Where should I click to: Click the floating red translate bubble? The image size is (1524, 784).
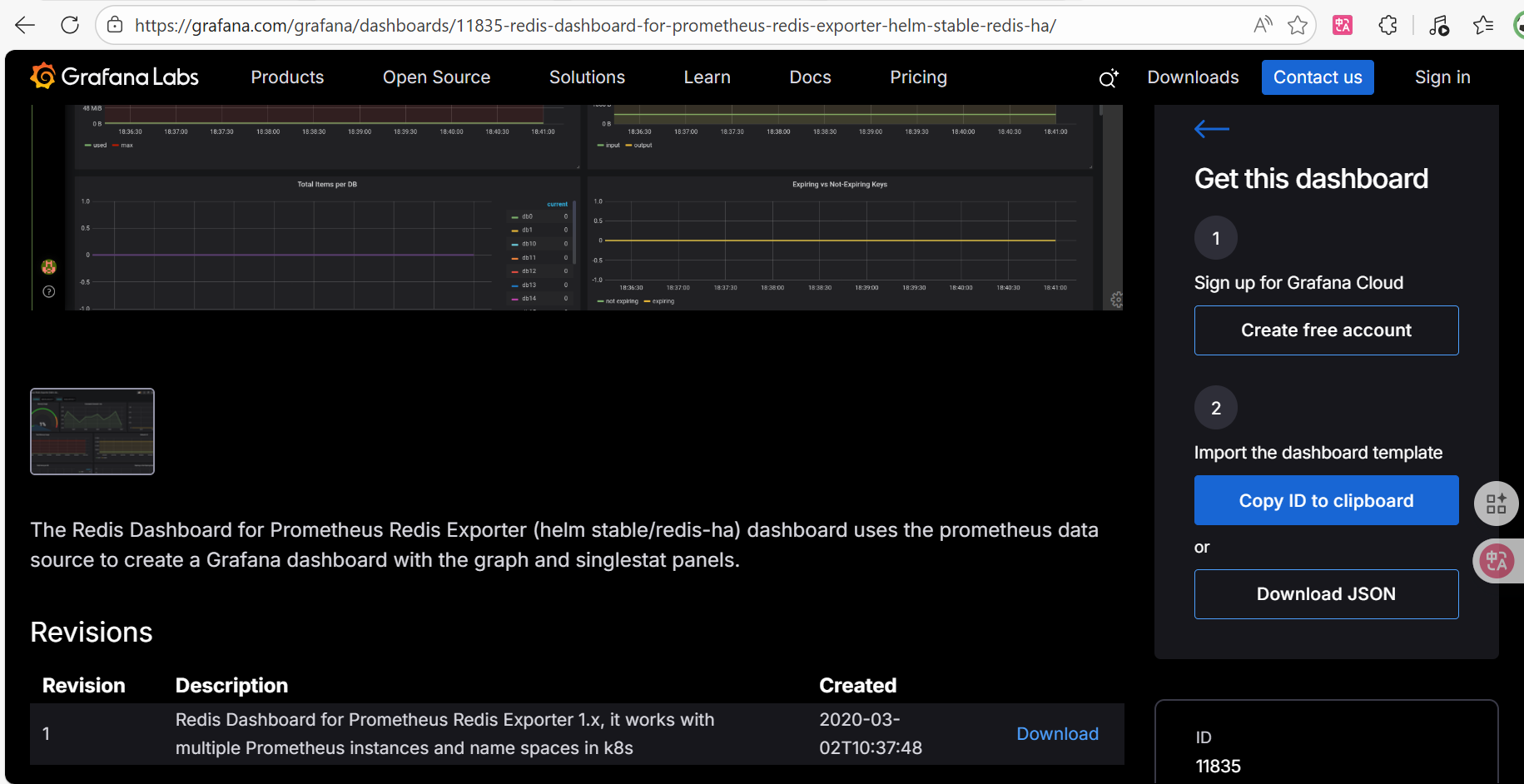(1497, 561)
